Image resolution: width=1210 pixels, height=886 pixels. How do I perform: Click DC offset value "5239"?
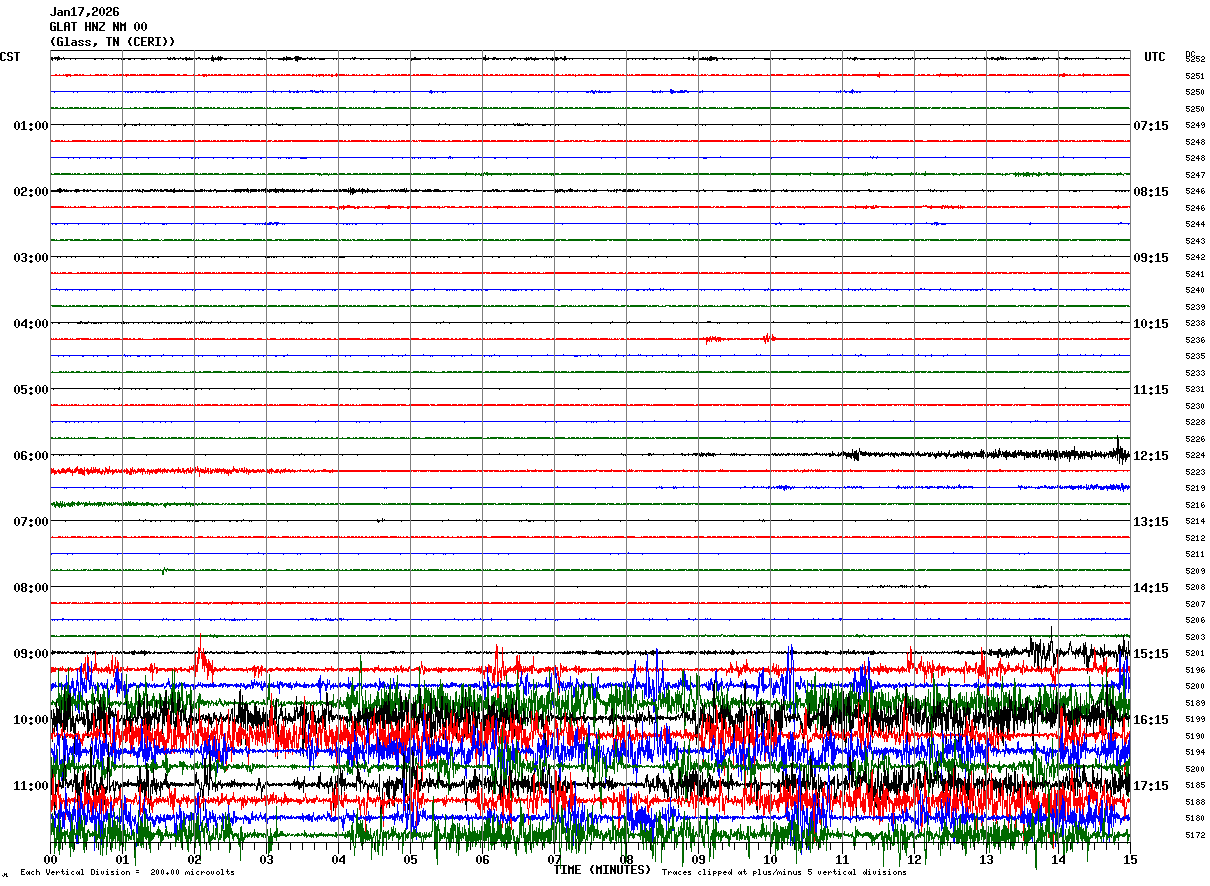[x=1195, y=307]
